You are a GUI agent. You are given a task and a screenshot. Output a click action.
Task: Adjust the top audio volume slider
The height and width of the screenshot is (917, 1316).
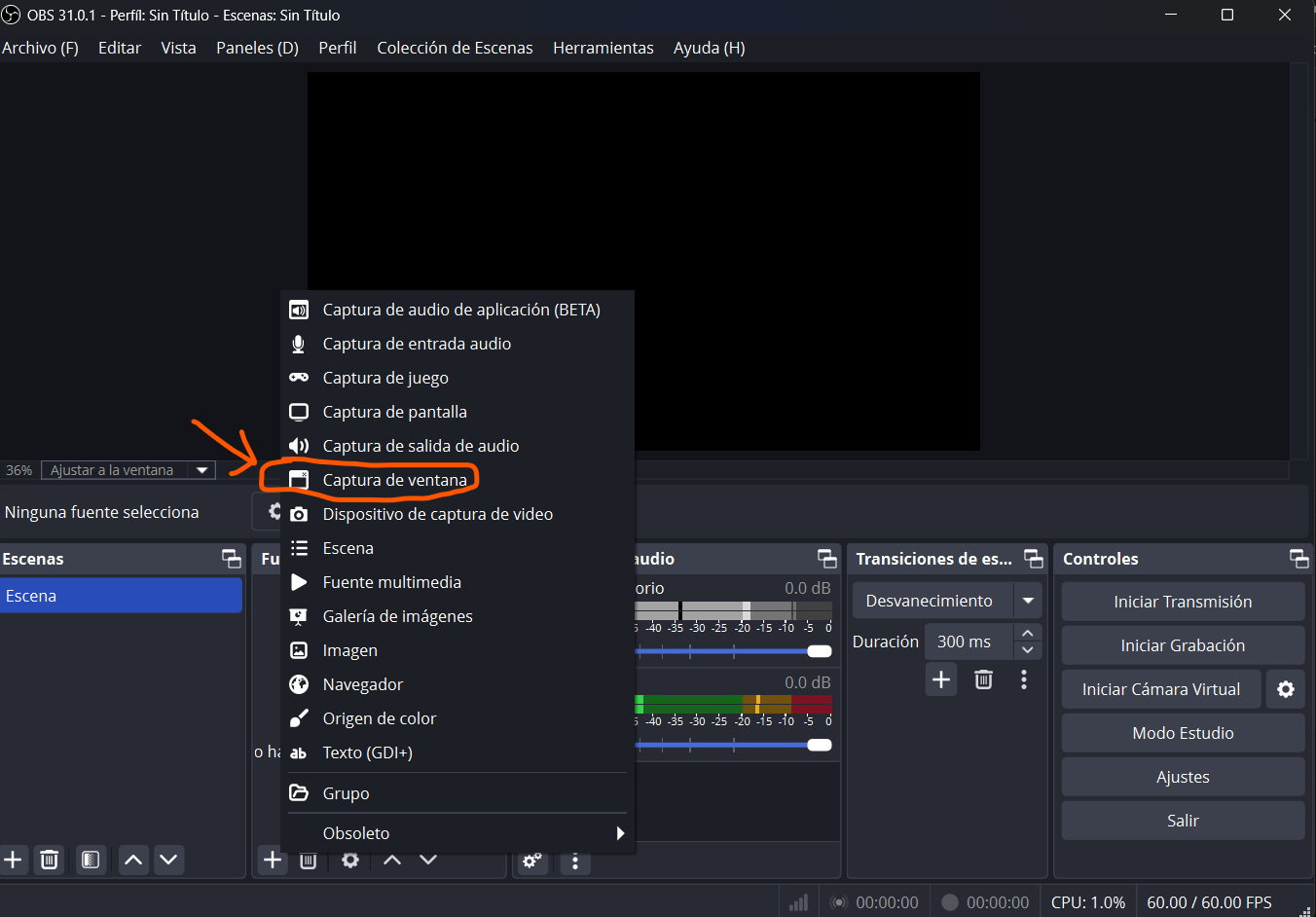[819, 651]
